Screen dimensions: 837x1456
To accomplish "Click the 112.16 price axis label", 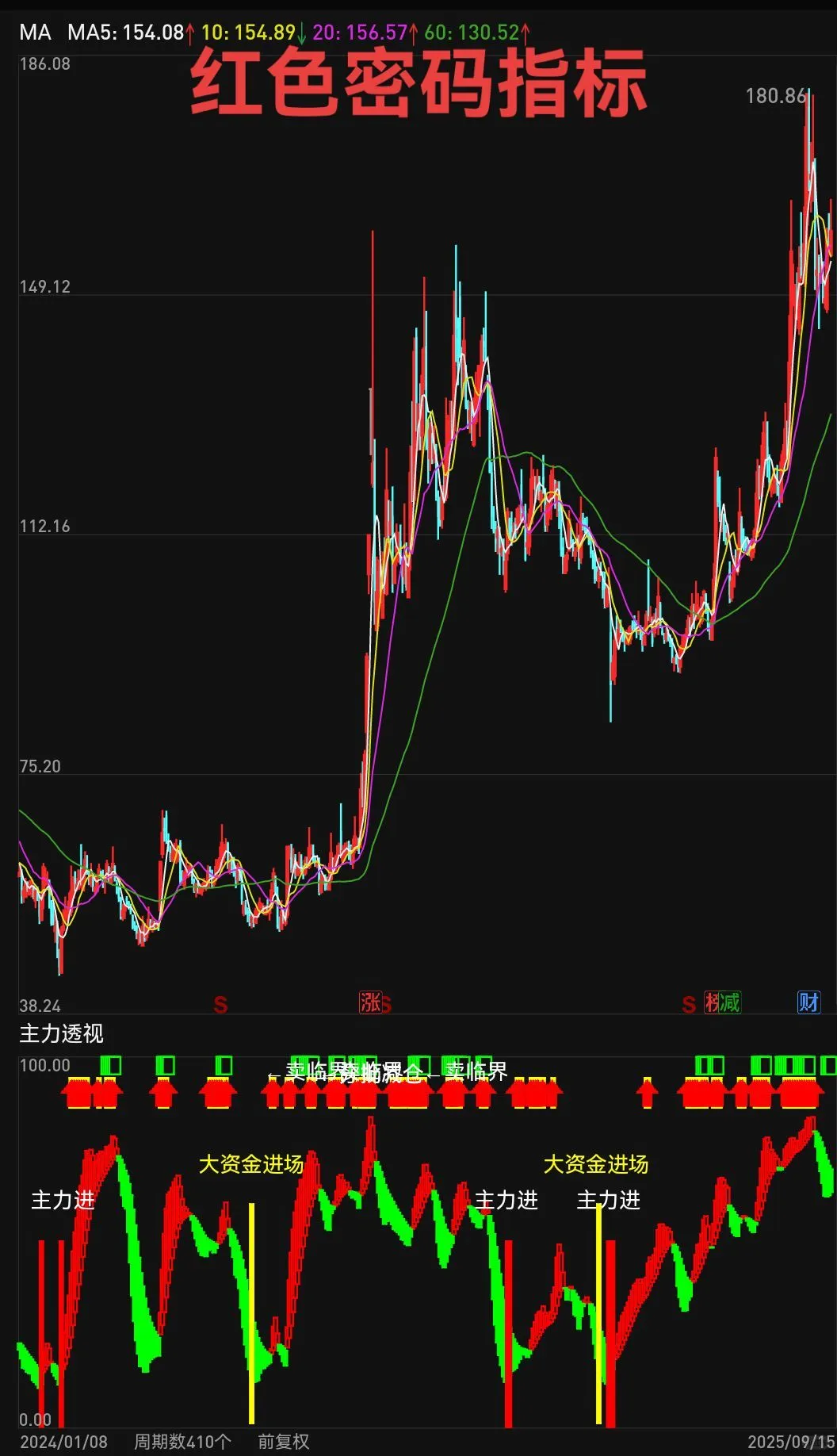I will [44, 527].
